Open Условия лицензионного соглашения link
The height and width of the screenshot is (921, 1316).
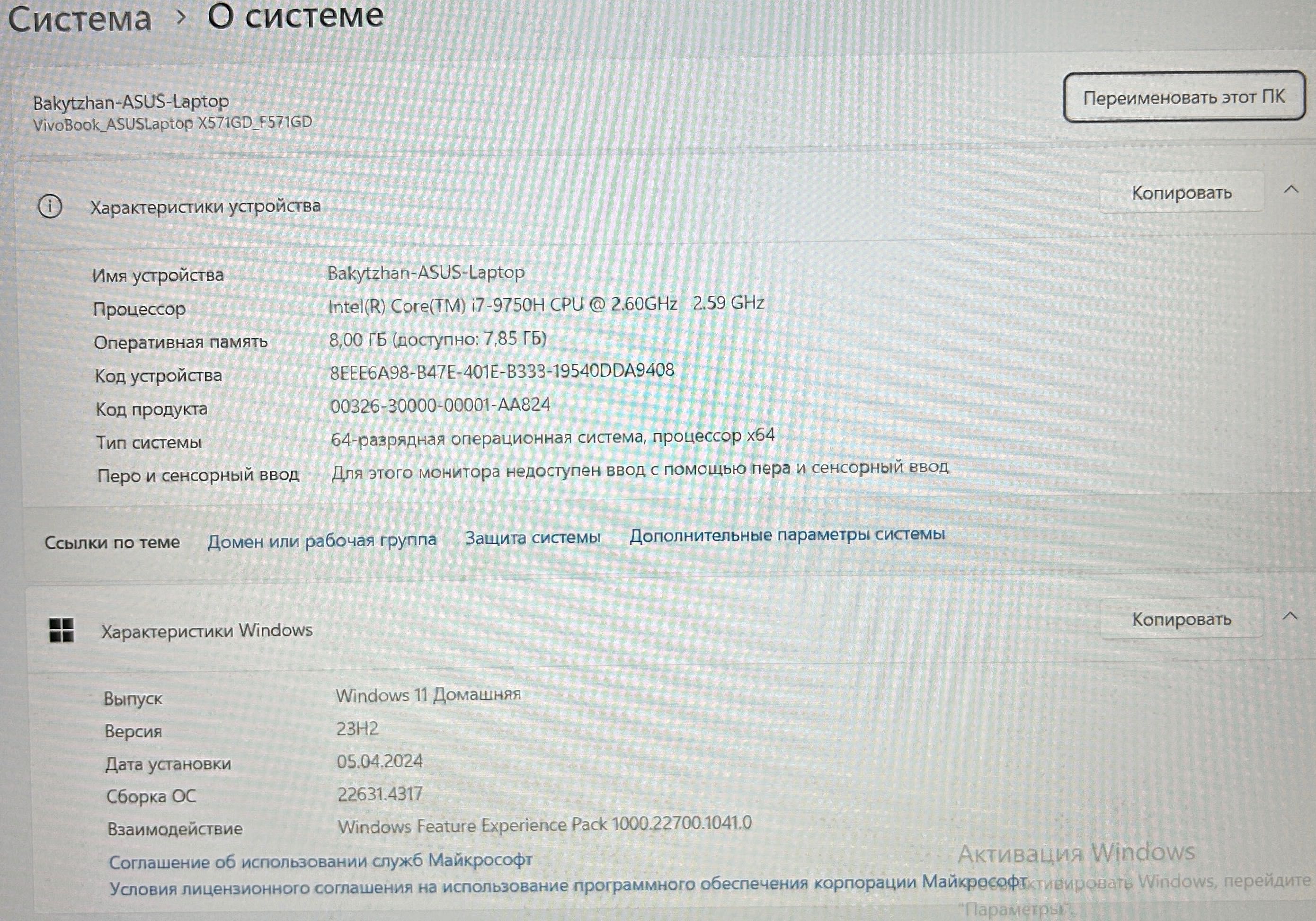click(x=568, y=886)
